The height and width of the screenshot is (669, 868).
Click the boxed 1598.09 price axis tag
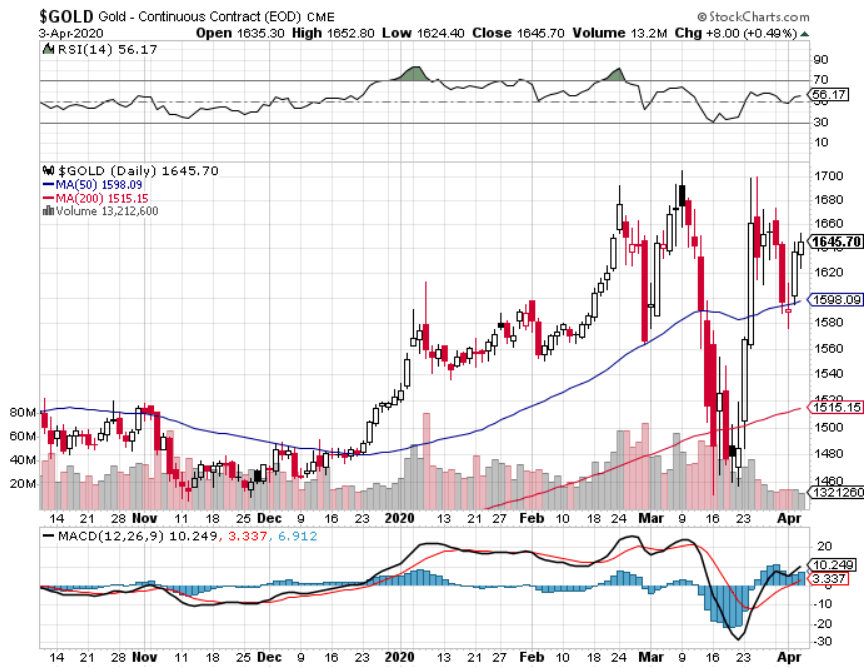(x=836, y=300)
